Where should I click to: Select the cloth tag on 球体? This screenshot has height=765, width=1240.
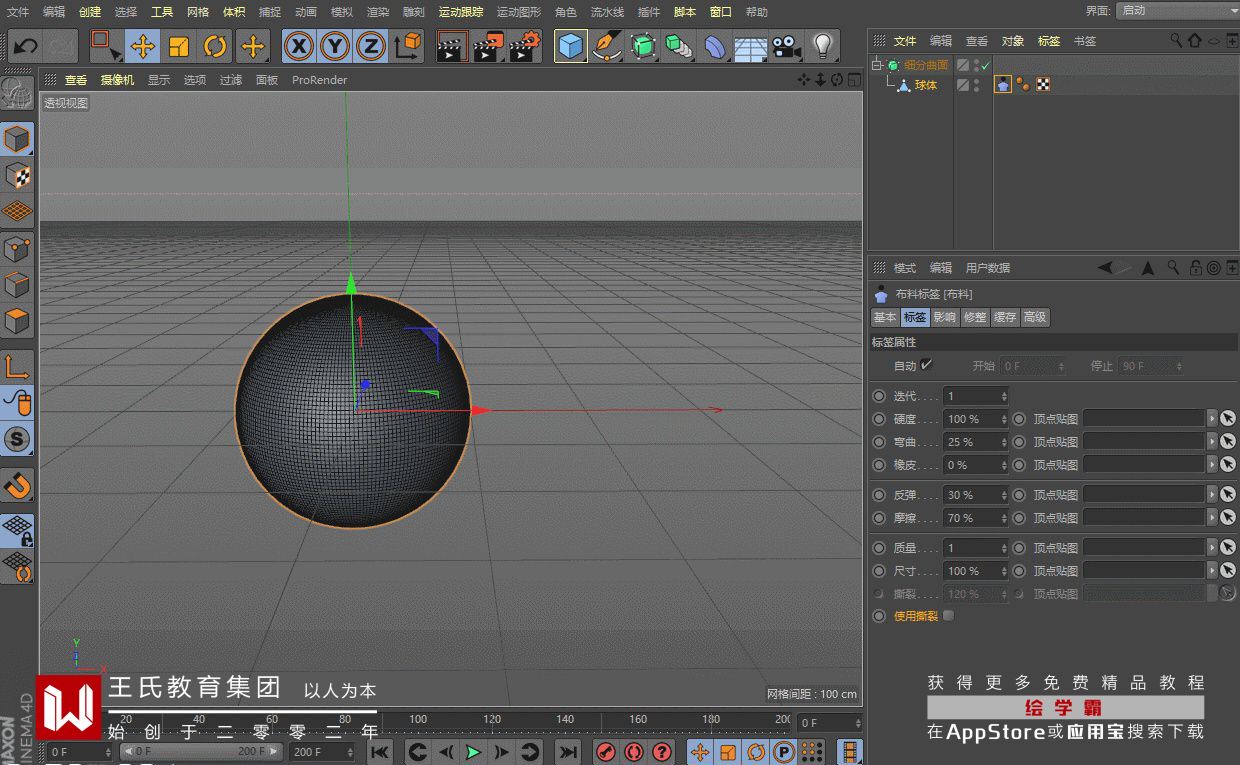[1003, 85]
